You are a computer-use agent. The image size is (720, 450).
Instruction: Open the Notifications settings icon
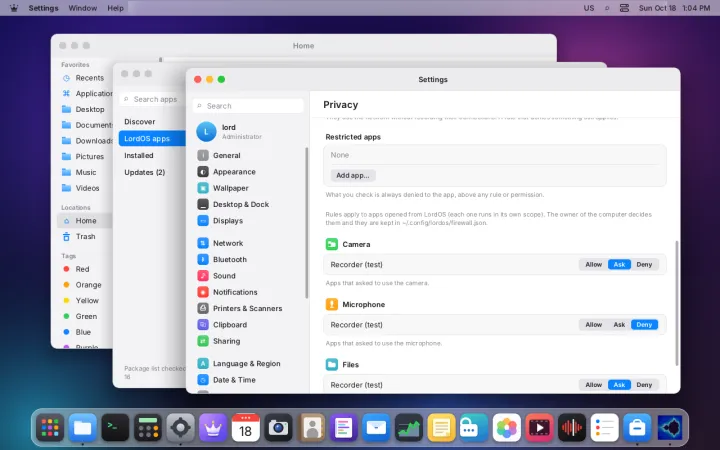tap(202, 292)
